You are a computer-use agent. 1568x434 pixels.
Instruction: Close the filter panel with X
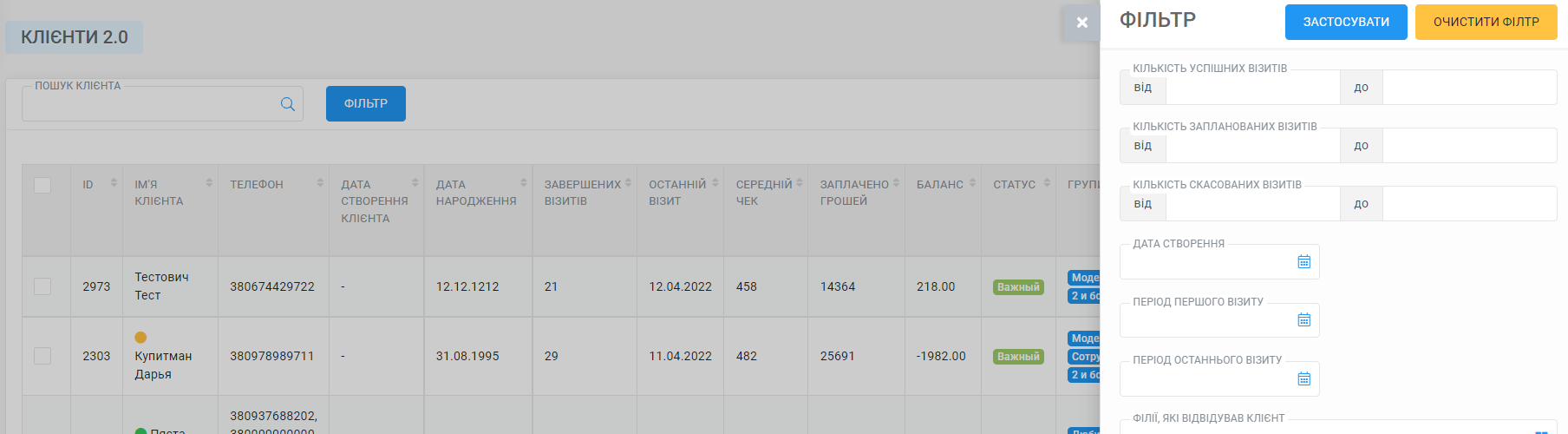1081,23
